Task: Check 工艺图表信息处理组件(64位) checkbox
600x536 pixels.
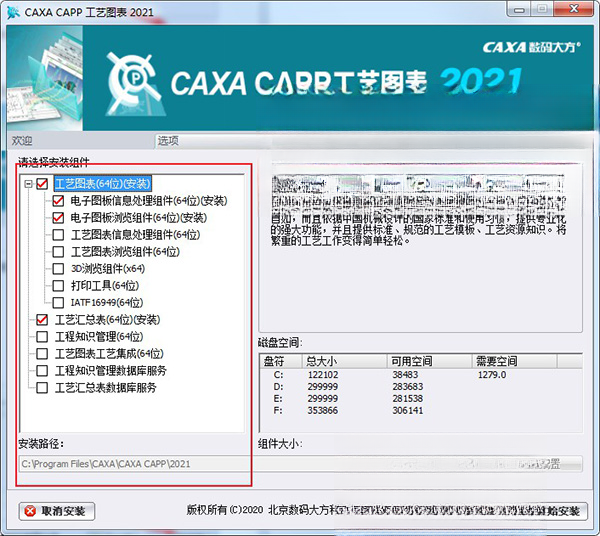Action: tap(58, 235)
